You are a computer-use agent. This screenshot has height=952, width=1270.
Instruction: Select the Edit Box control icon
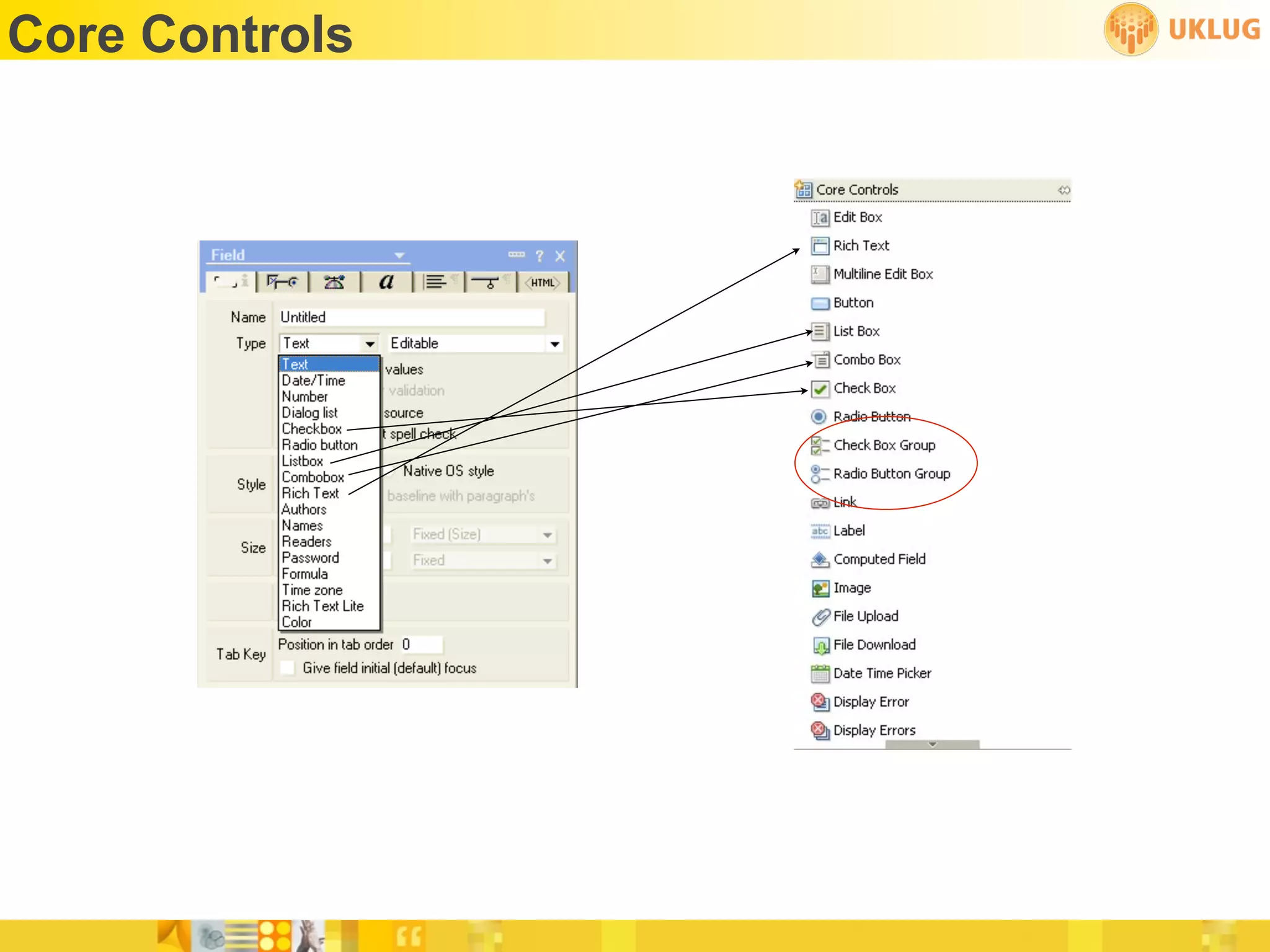[x=820, y=218]
